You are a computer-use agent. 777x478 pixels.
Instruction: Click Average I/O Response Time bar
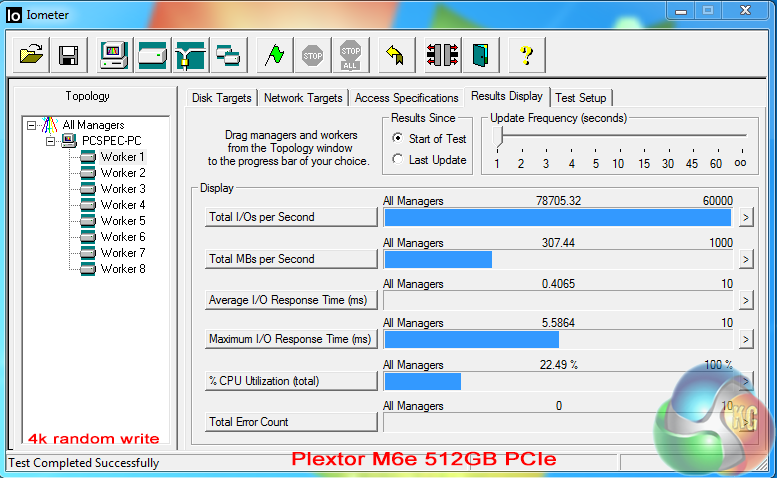click(x=558, y=300)
